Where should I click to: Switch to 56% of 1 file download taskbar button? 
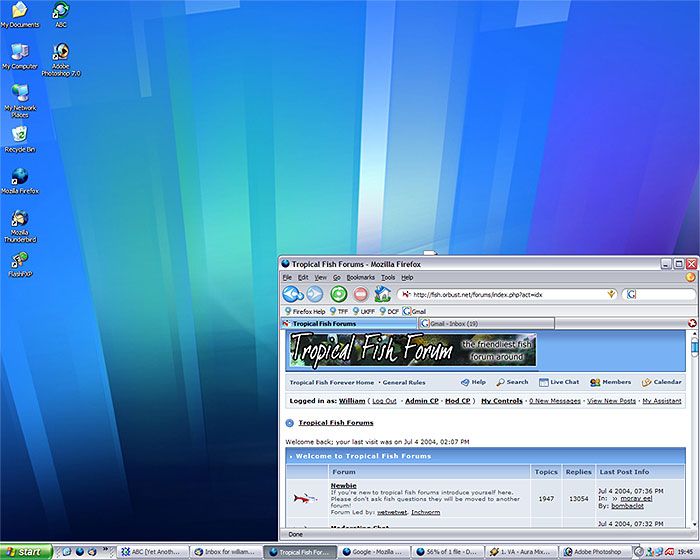(448, 552)
